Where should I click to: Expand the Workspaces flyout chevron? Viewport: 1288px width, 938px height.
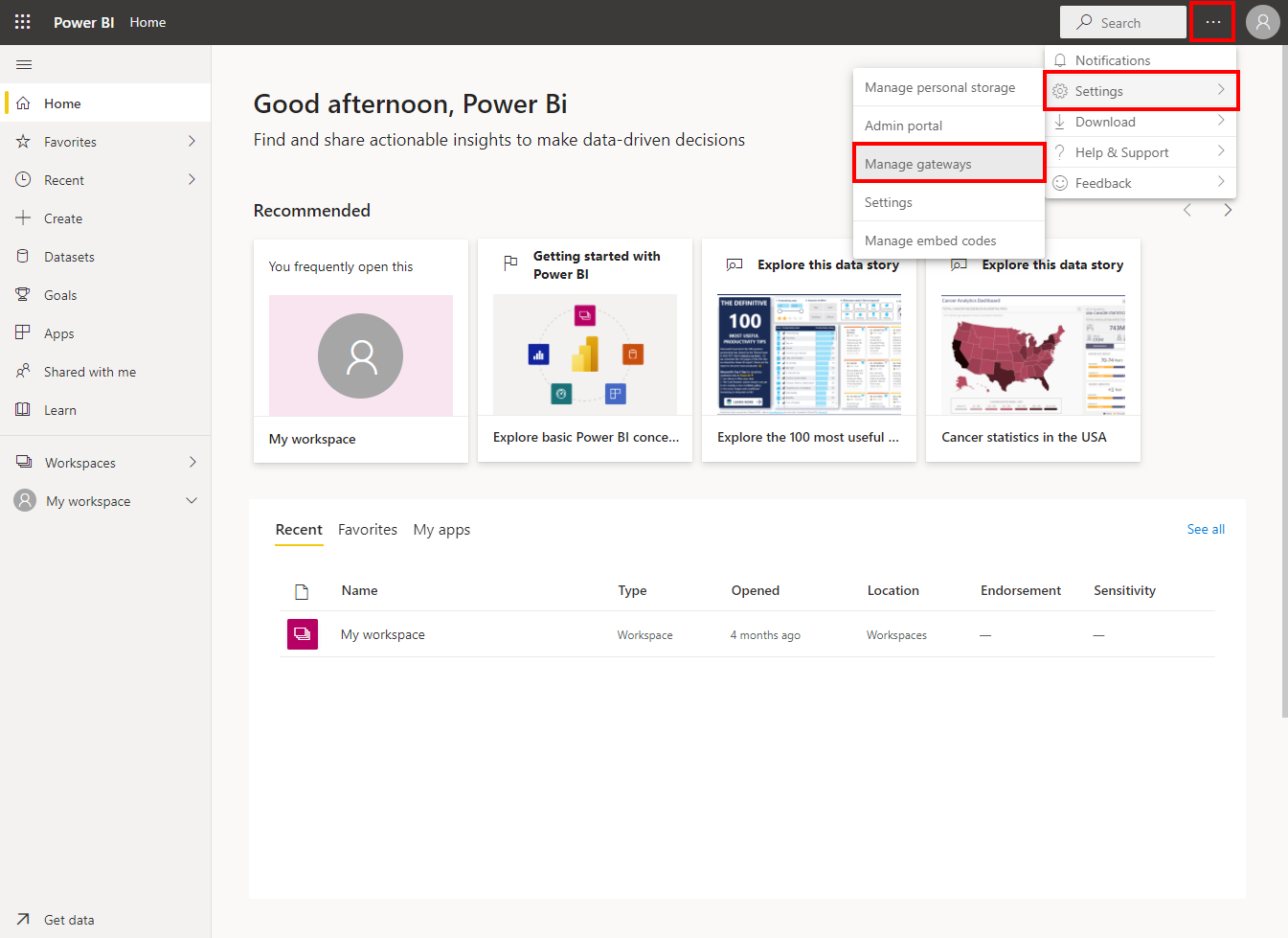coord(192,463)
